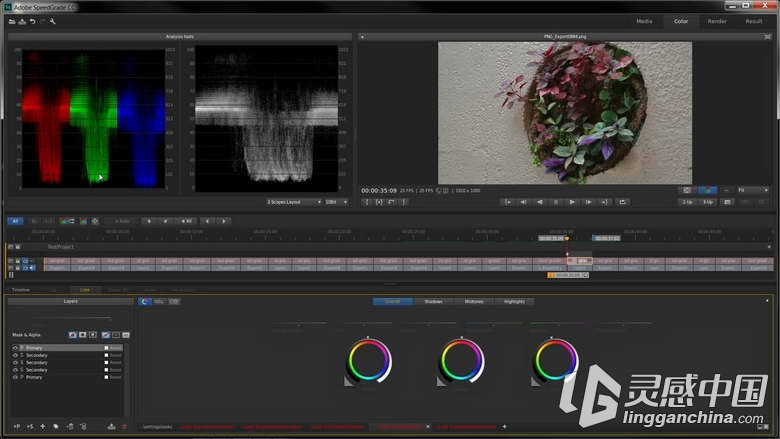Click the open project folder icon
This screenshot has width=780, height=439.
12,21
